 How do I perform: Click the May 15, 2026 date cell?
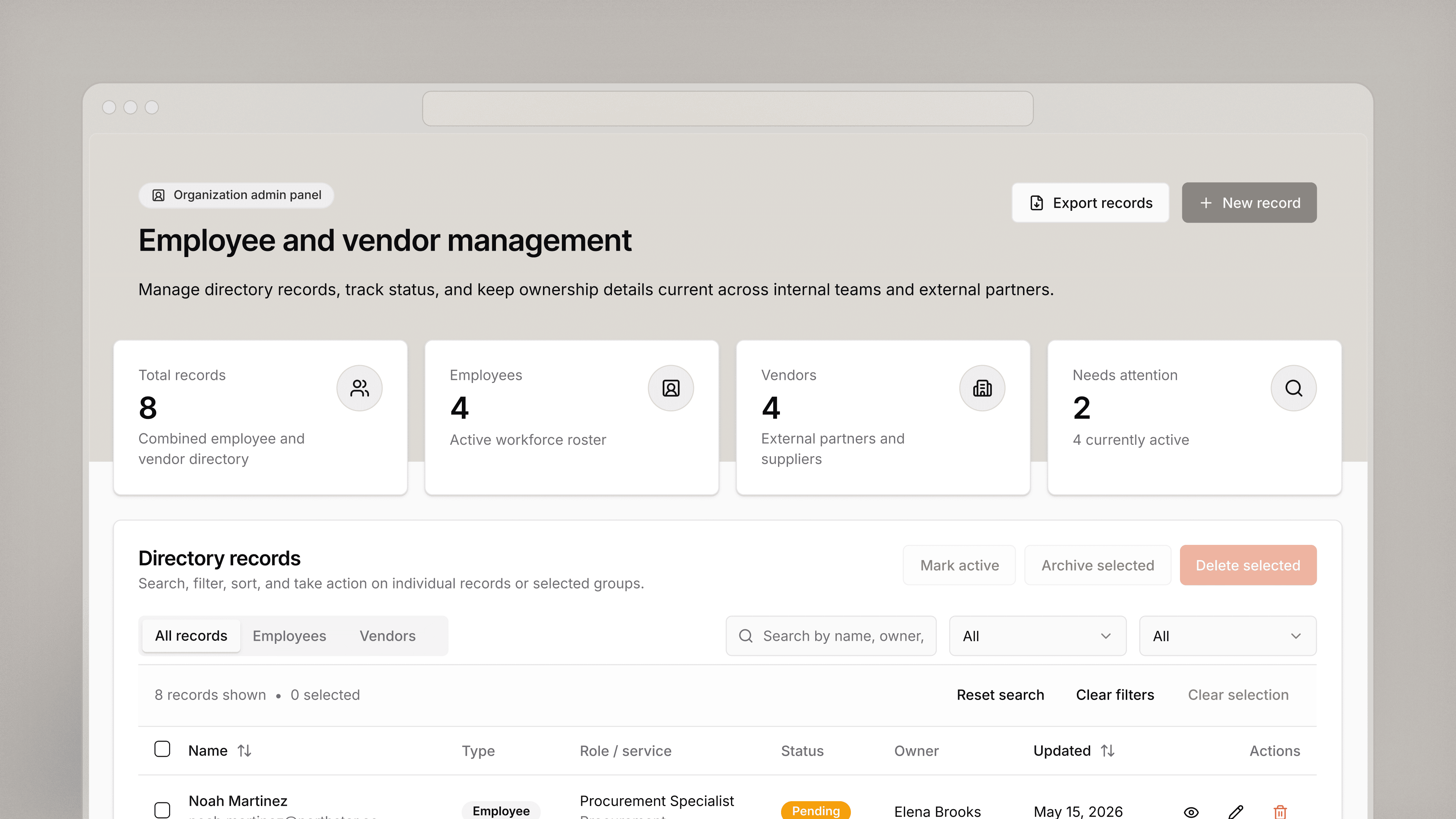pos(1078,812)
